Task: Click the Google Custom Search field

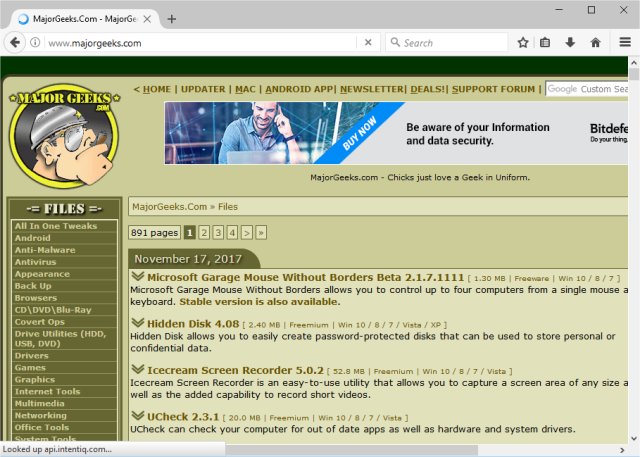Action: (602, 89)
